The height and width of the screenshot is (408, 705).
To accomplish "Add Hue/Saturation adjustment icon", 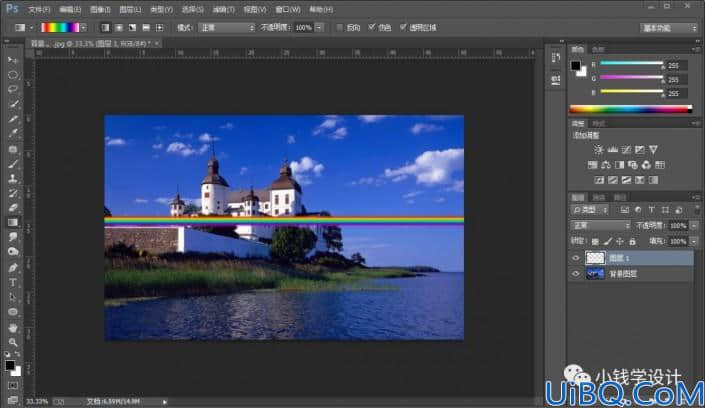I will (x=593, y=165).
